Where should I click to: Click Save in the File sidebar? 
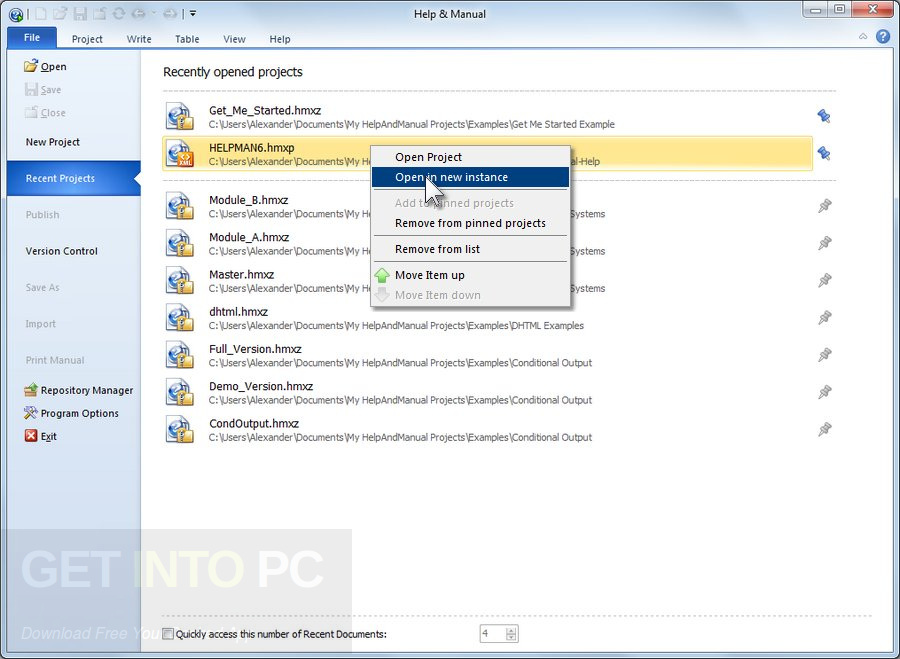(x=43, y=90)
